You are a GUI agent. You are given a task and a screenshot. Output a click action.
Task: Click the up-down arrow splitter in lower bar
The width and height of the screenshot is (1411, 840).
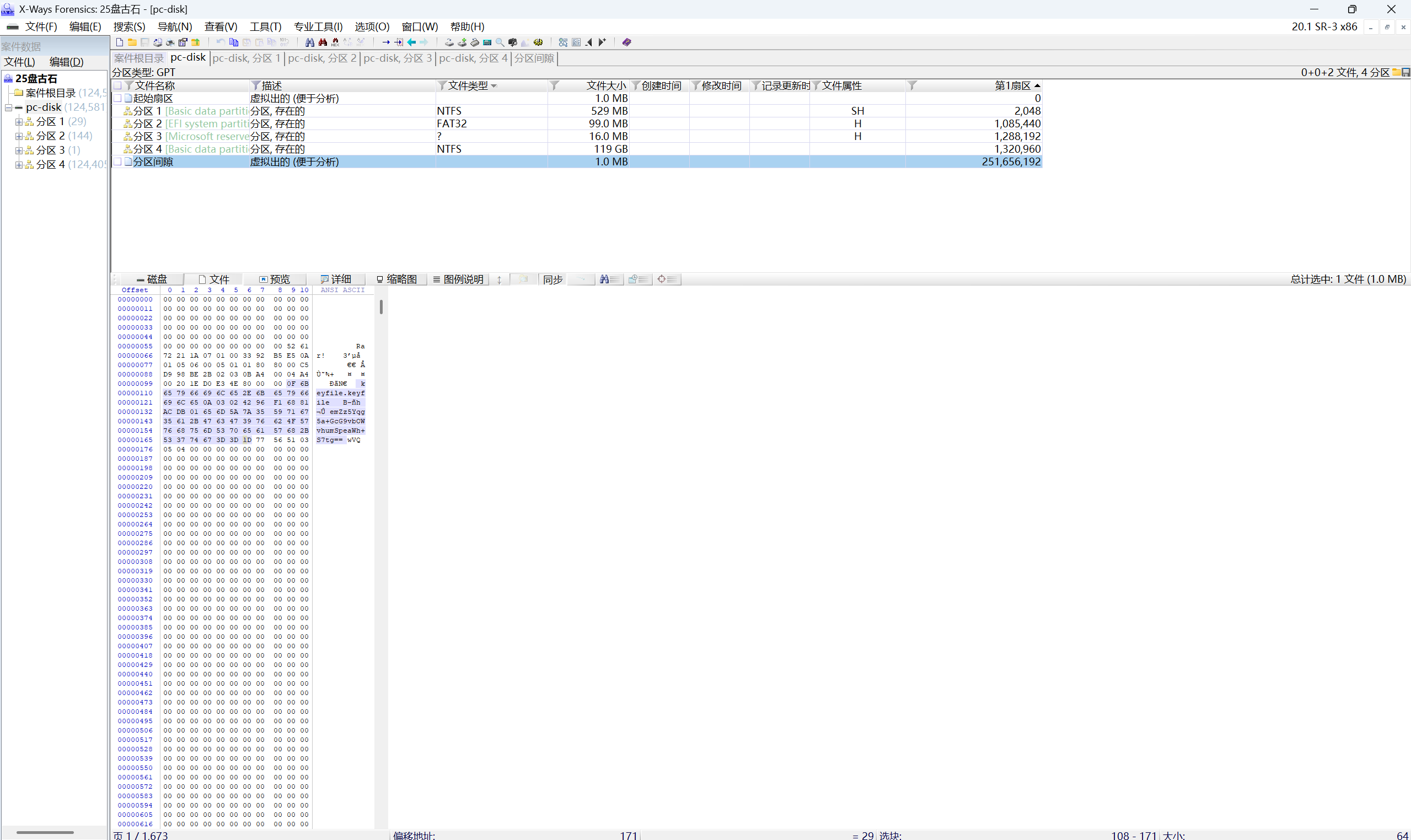pyautogui.click(x=499, y=279)
